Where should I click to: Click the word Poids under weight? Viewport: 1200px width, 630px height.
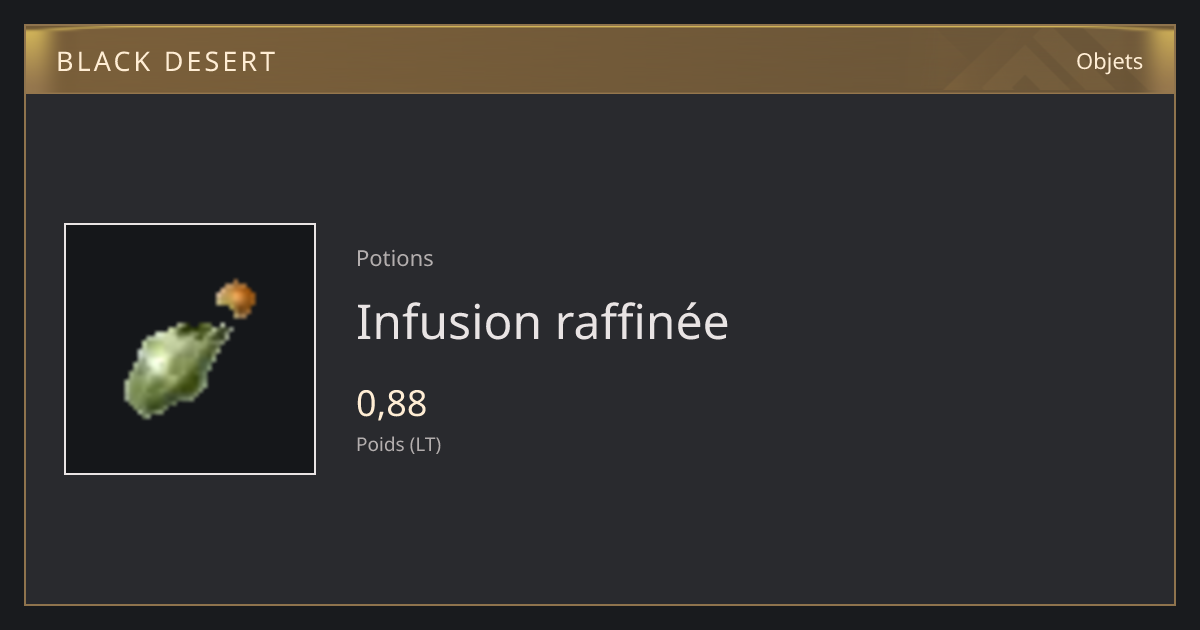point(380,444)
